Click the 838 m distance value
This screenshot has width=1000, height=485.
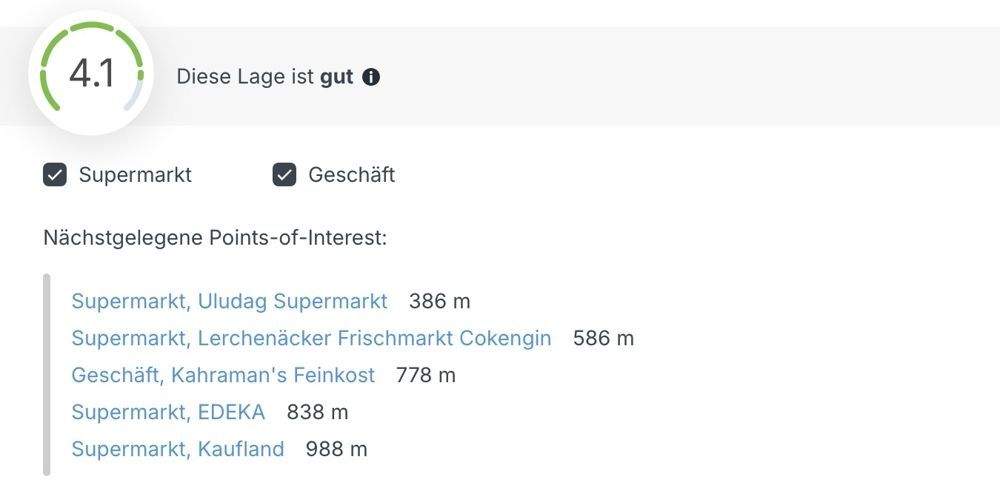click(317, 412)
